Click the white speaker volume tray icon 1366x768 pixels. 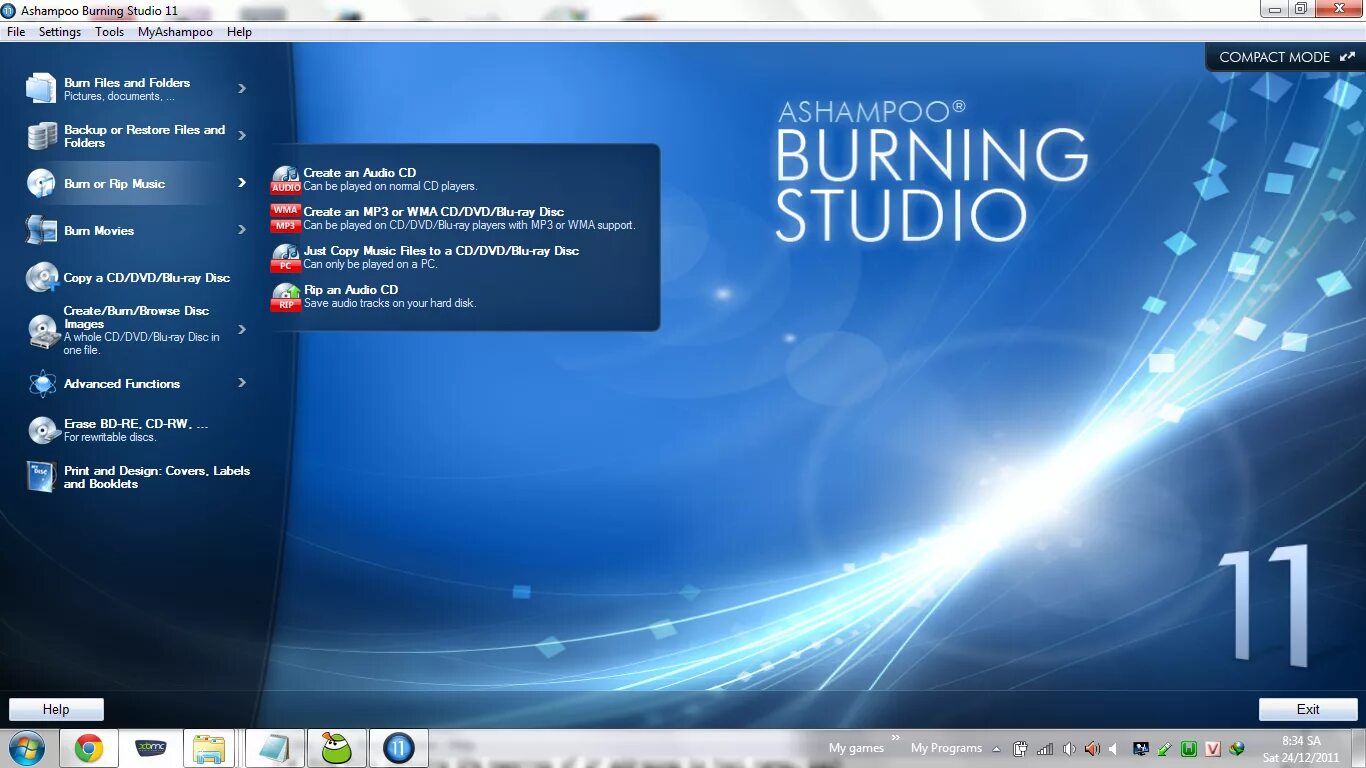(1069, 748)
